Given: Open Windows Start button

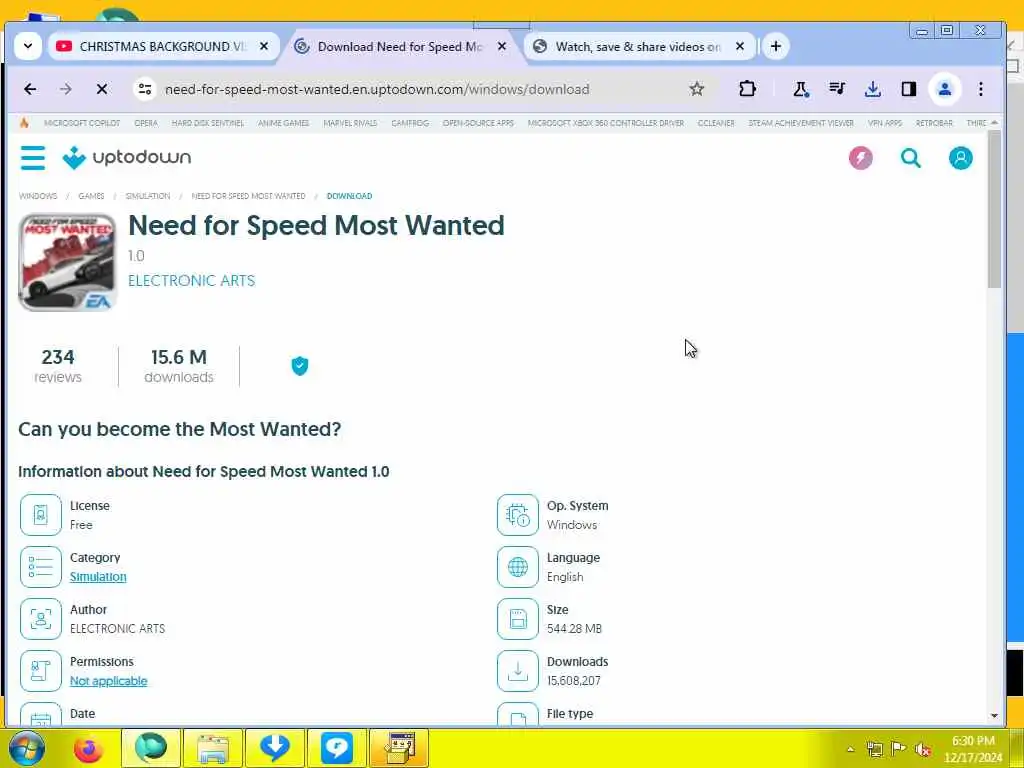Looking at the screenshot, I should (x=27, y=748).
